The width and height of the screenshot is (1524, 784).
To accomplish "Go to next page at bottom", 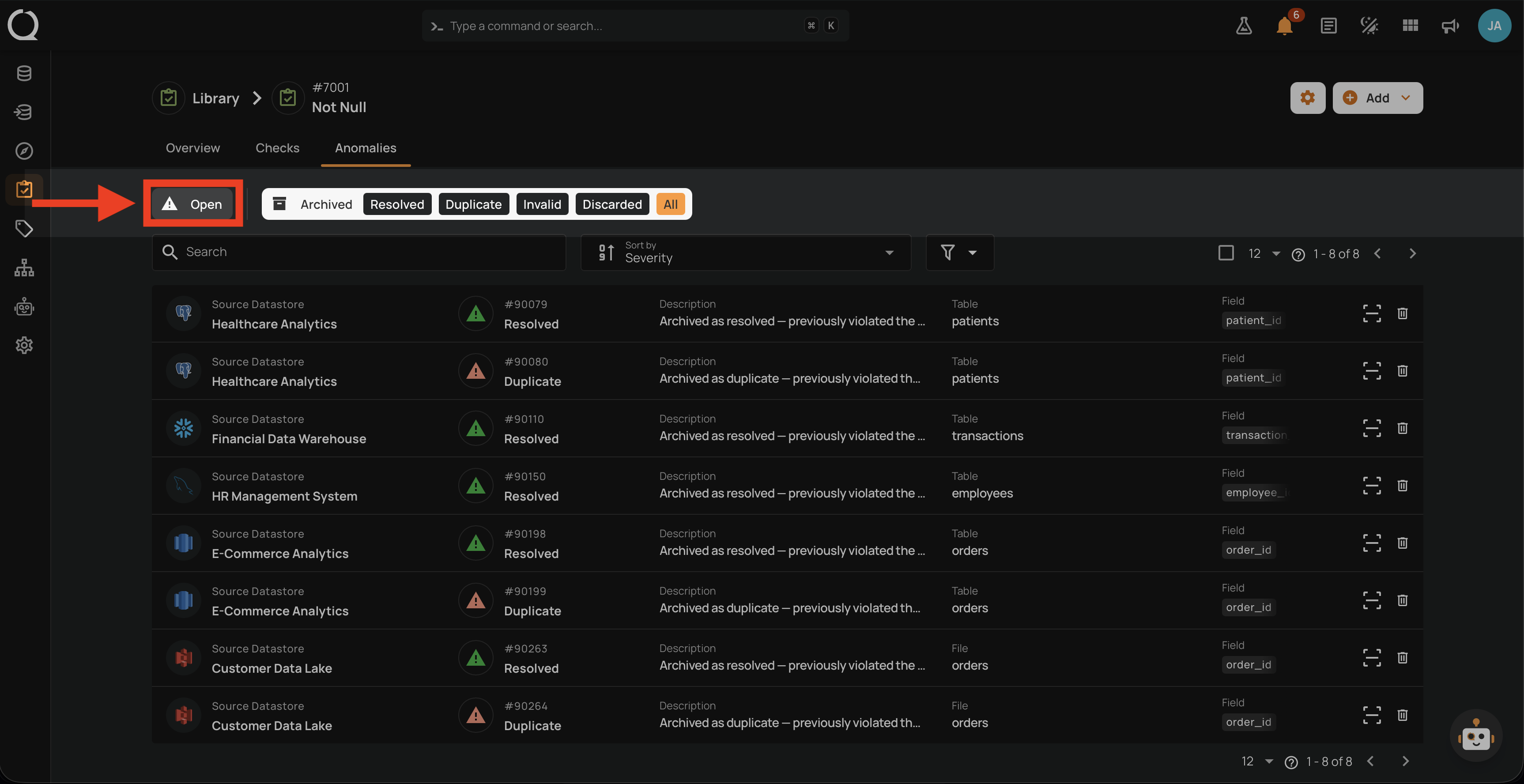I will pyautogui.click(x=1405, y=761).
